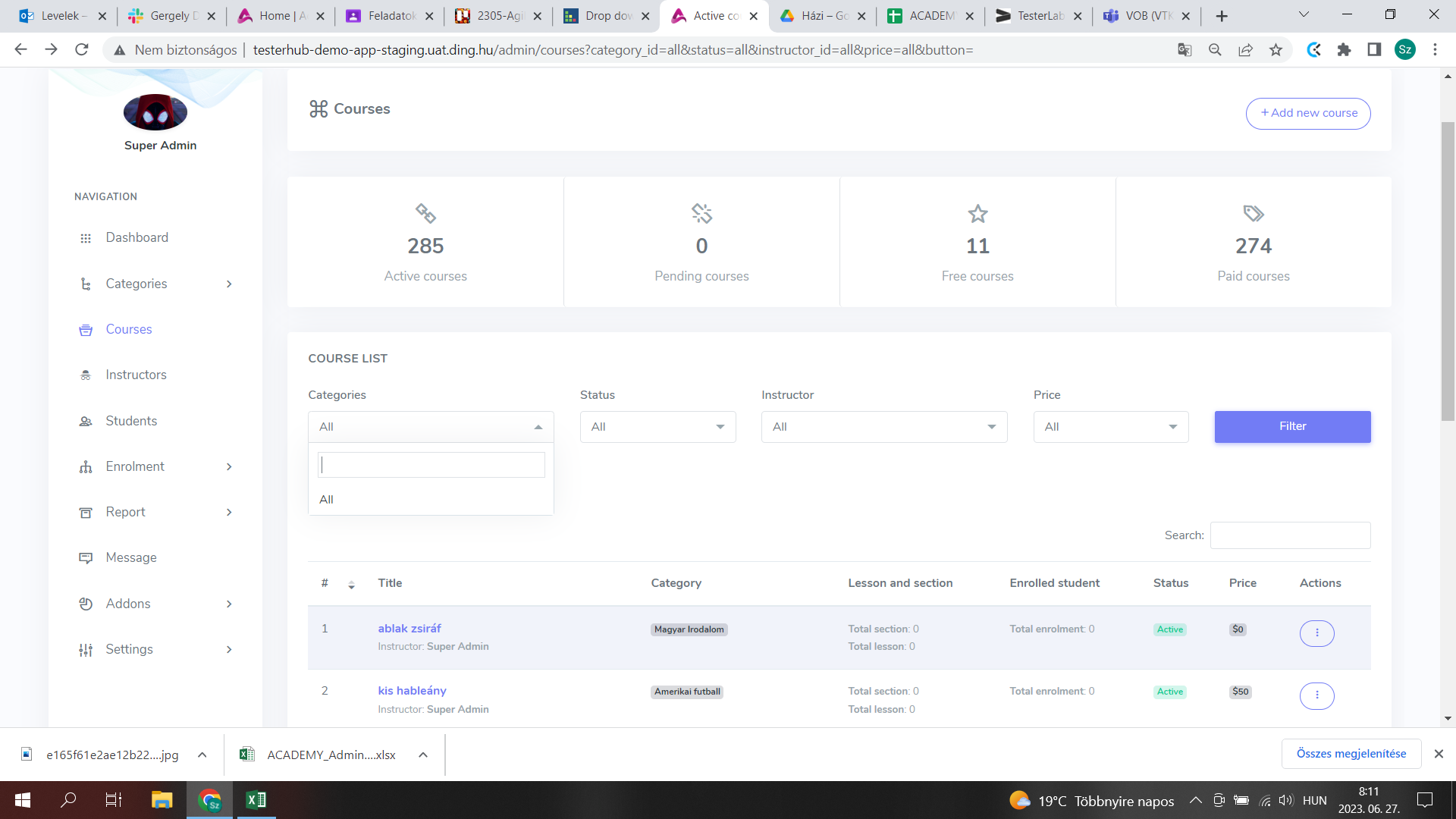Screen dimensions: 1456x819
Task: Click the Dashboard grid icon in sidebar
Action: tap(86, 238)
